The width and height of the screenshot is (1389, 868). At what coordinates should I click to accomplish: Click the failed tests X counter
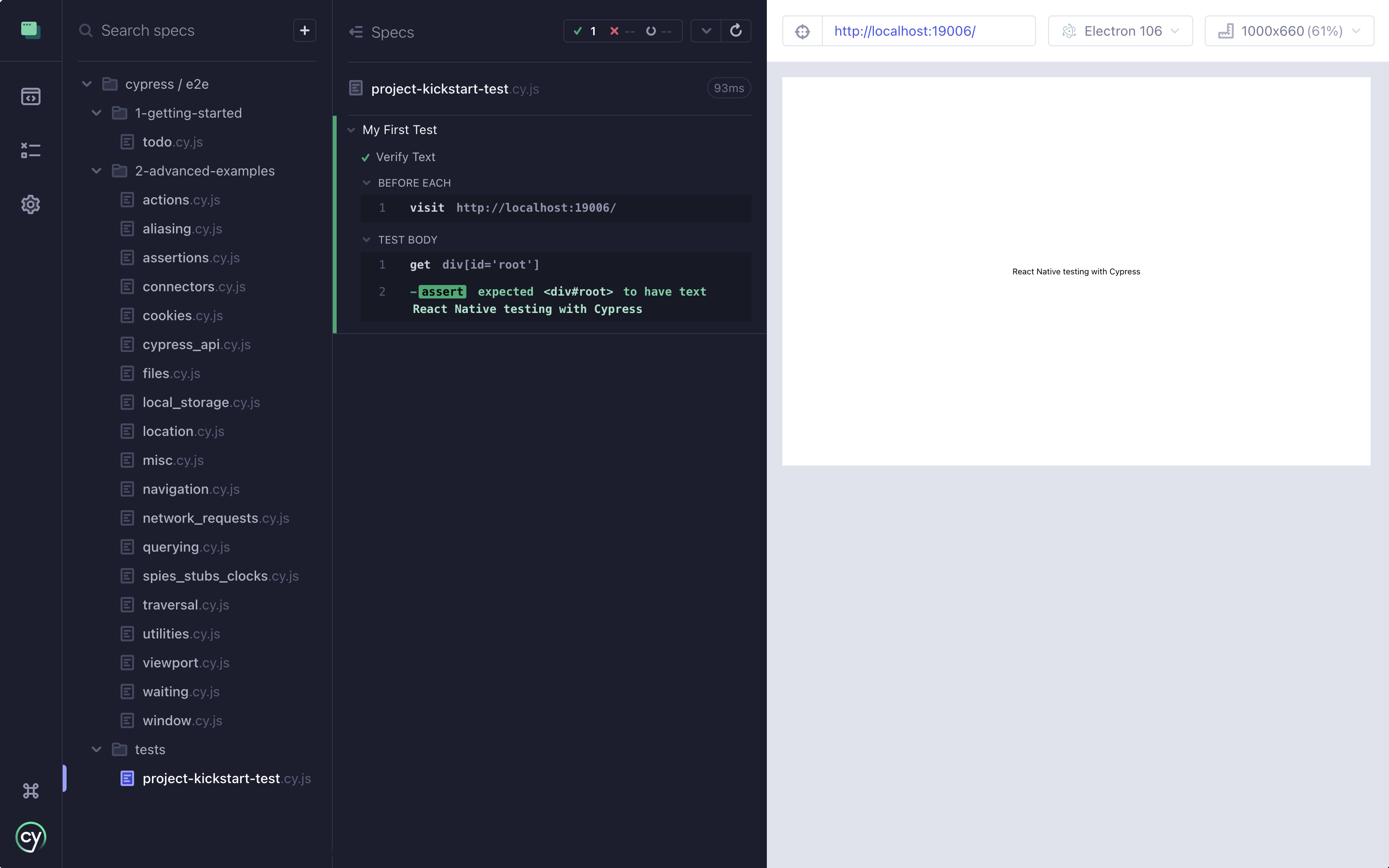(x=622, y=31)
